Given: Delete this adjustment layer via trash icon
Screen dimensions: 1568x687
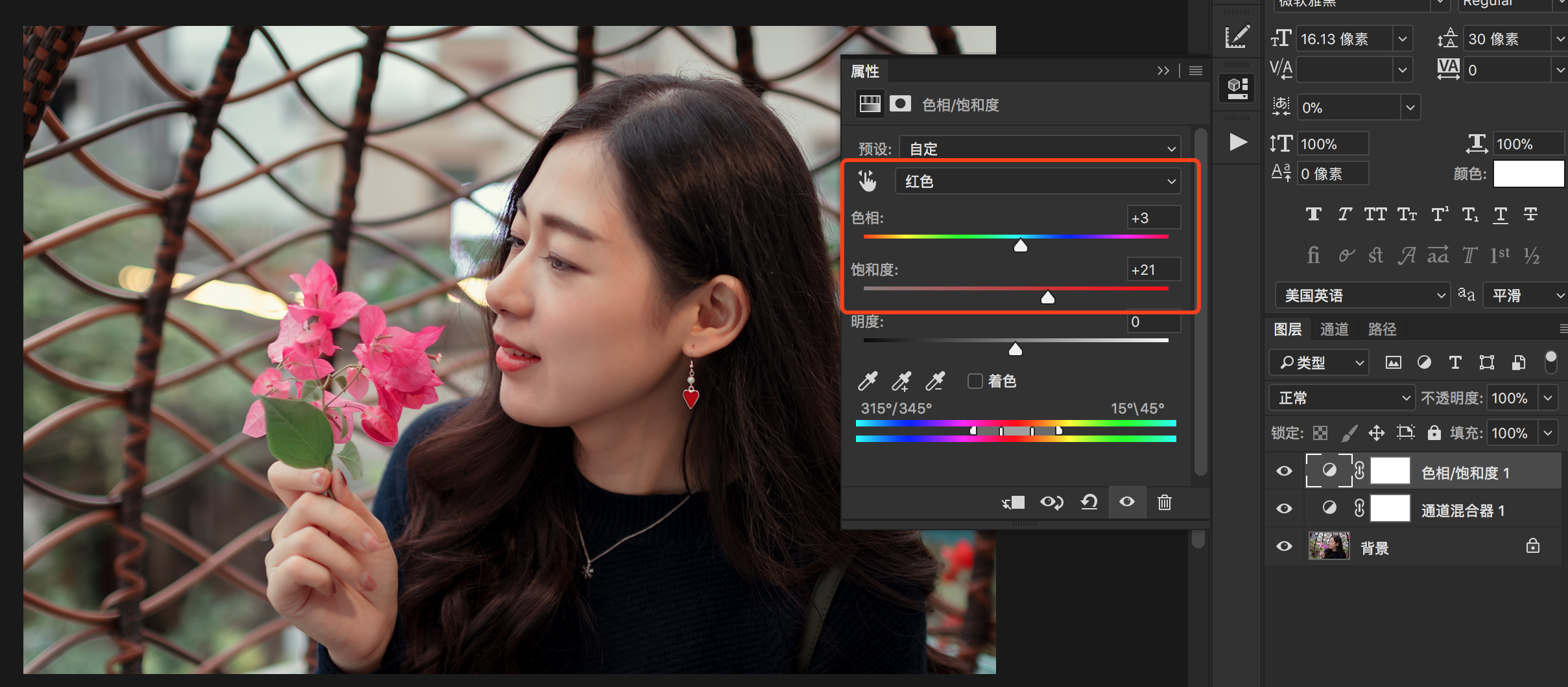Looking at the screenshot, I should [1165, 502].
